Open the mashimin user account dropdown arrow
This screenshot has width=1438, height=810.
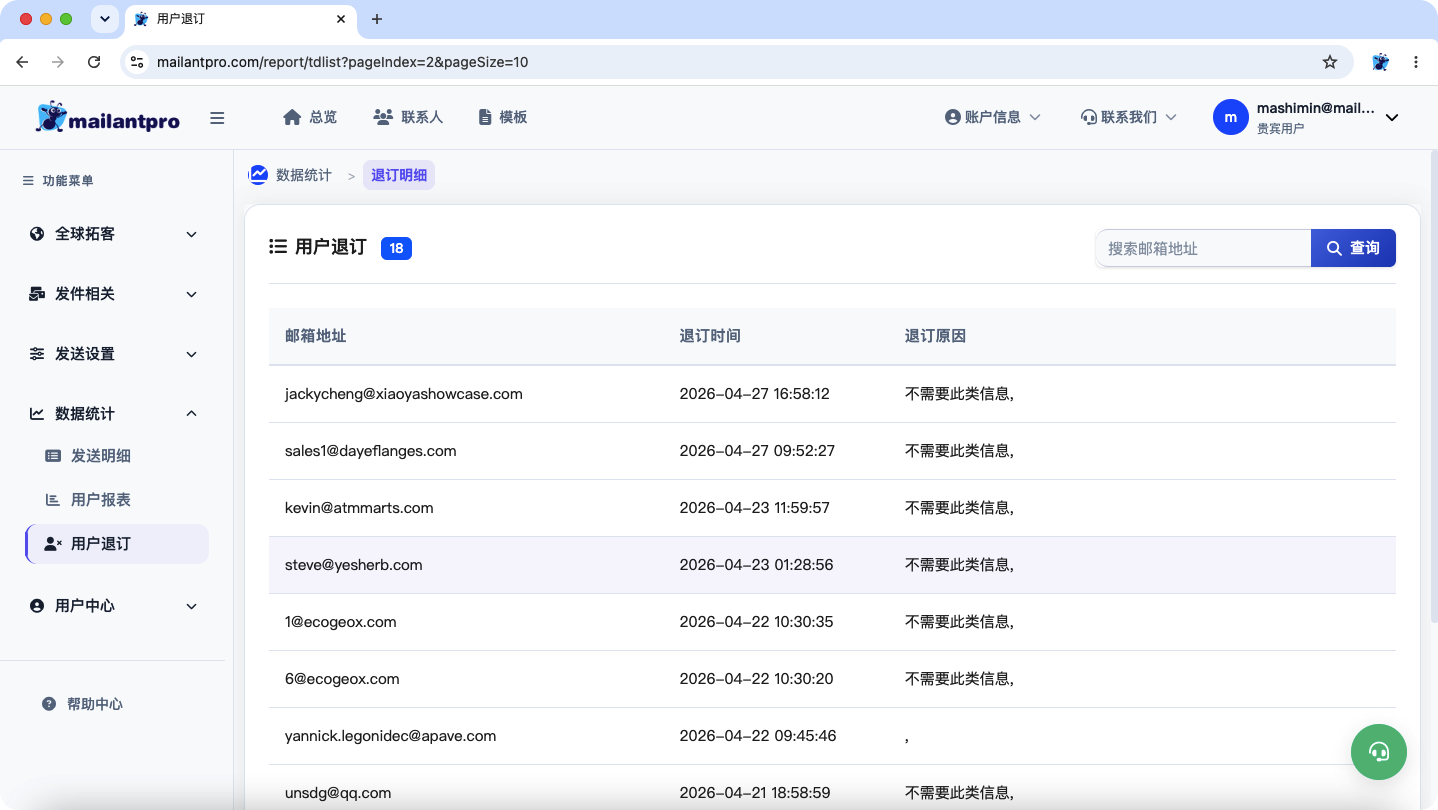pyautogui.click(x=1392, y=117)
